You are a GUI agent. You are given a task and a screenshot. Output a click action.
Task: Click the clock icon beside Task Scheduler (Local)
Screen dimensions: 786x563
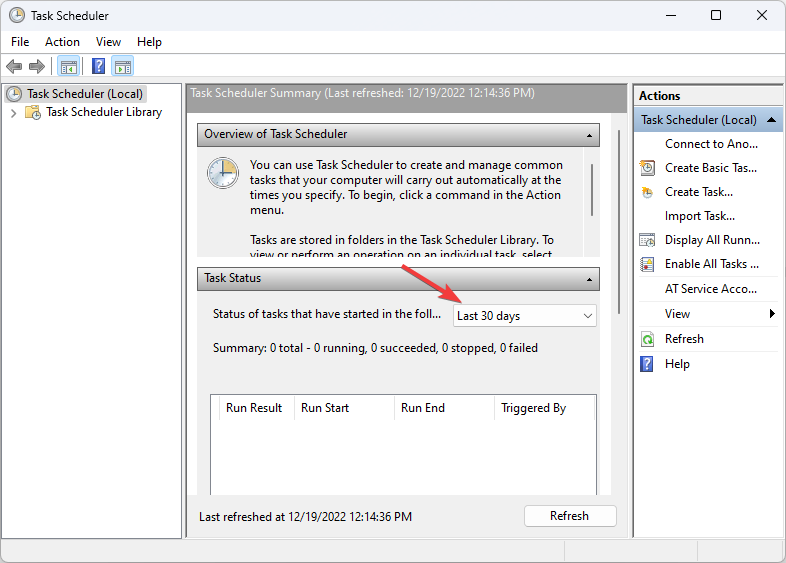click(14, 94)
